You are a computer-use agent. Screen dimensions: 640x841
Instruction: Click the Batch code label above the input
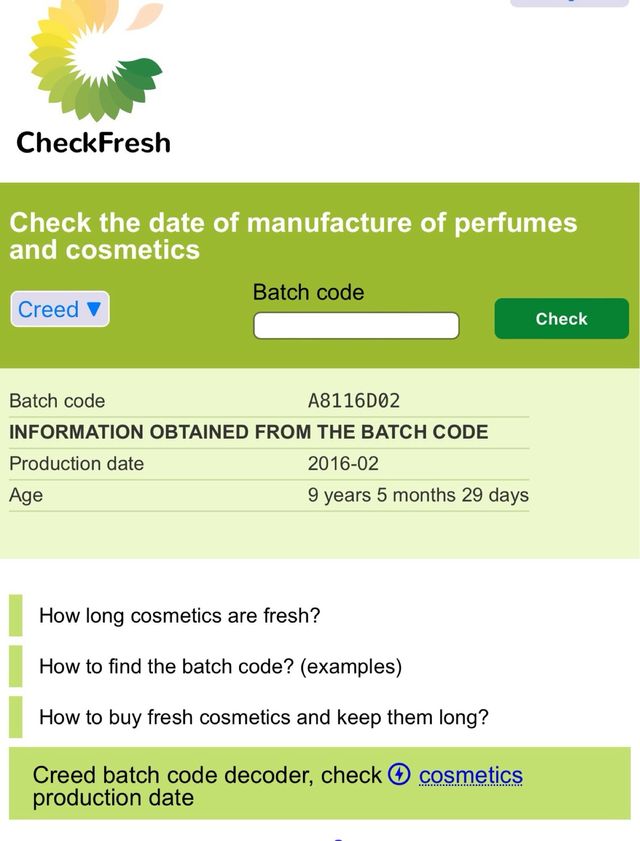coord(308,292)
